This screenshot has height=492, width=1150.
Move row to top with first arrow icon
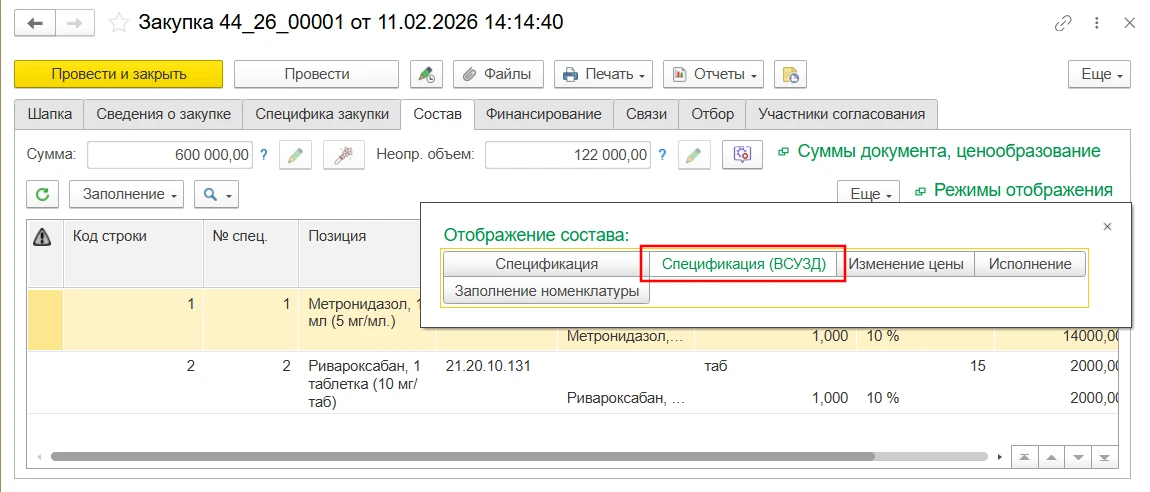click(x=1025, y=457)
